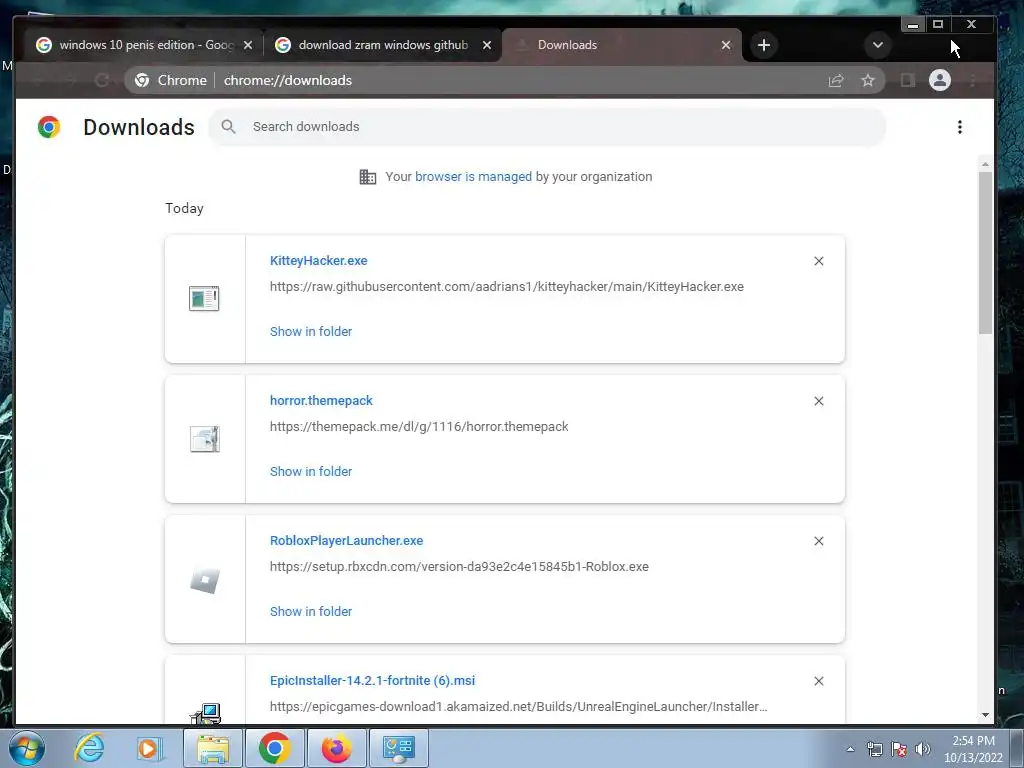Click the KitteyHacker.exe source URL
The width and height of the screenshot is (1024, 768).
(507, 287)
